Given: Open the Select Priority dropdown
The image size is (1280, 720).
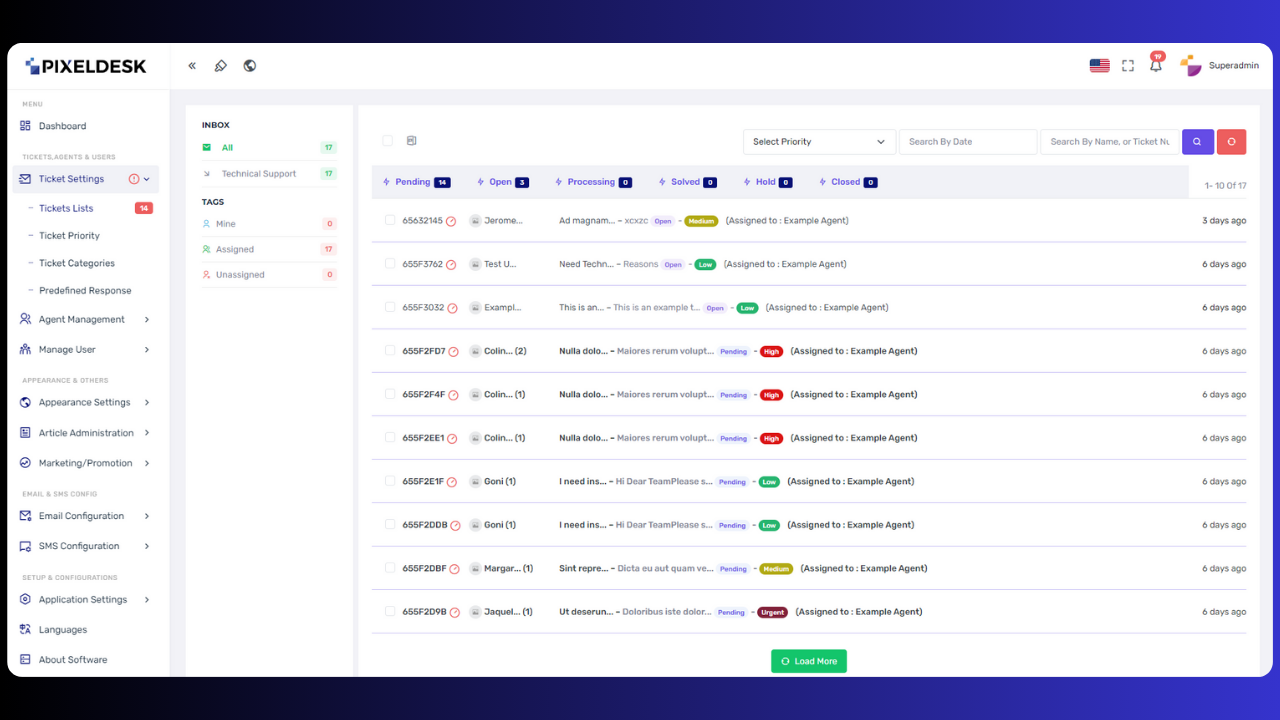Looking at the screenshot, I should pos(819,142).
